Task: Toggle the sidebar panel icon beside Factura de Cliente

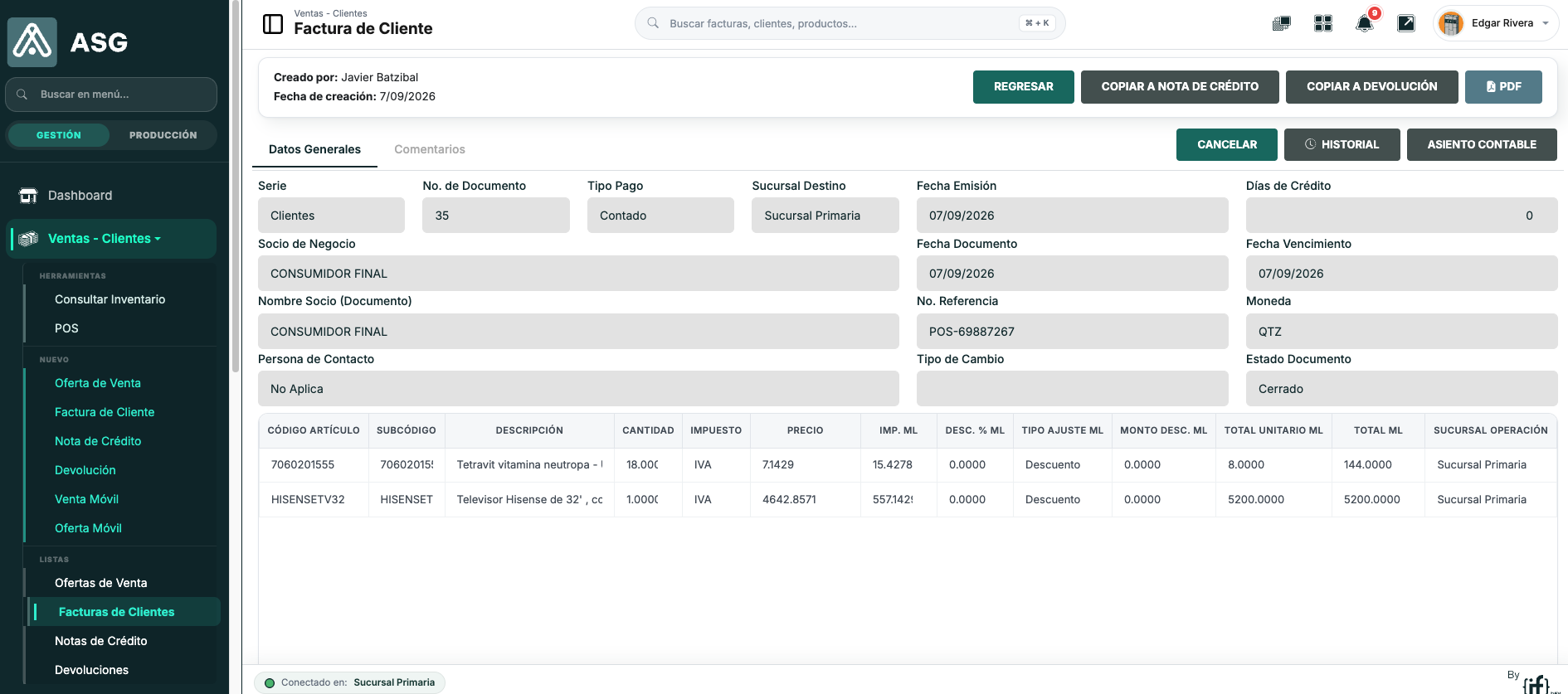Action: click(273, 24)
